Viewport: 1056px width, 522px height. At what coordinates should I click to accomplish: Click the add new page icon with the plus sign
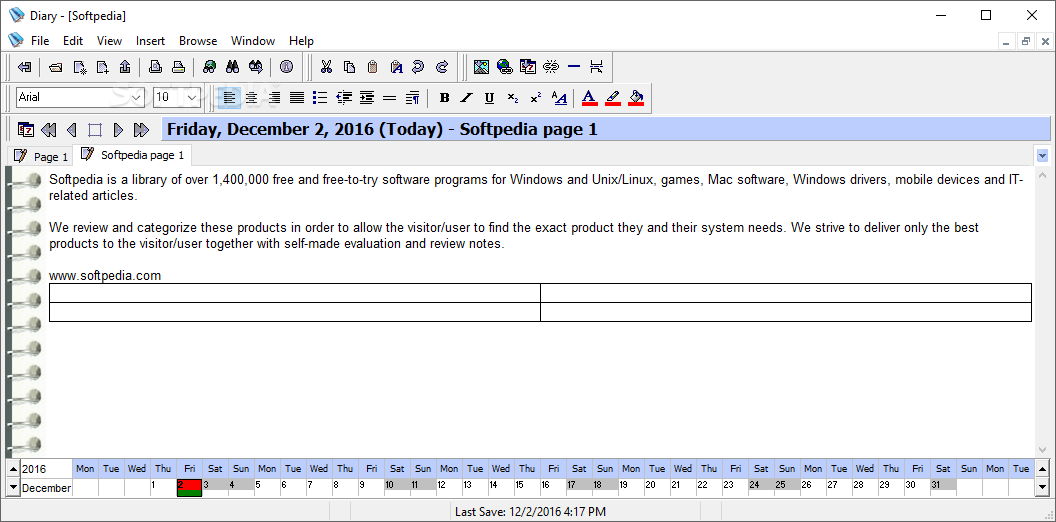(x=102, y=67)
